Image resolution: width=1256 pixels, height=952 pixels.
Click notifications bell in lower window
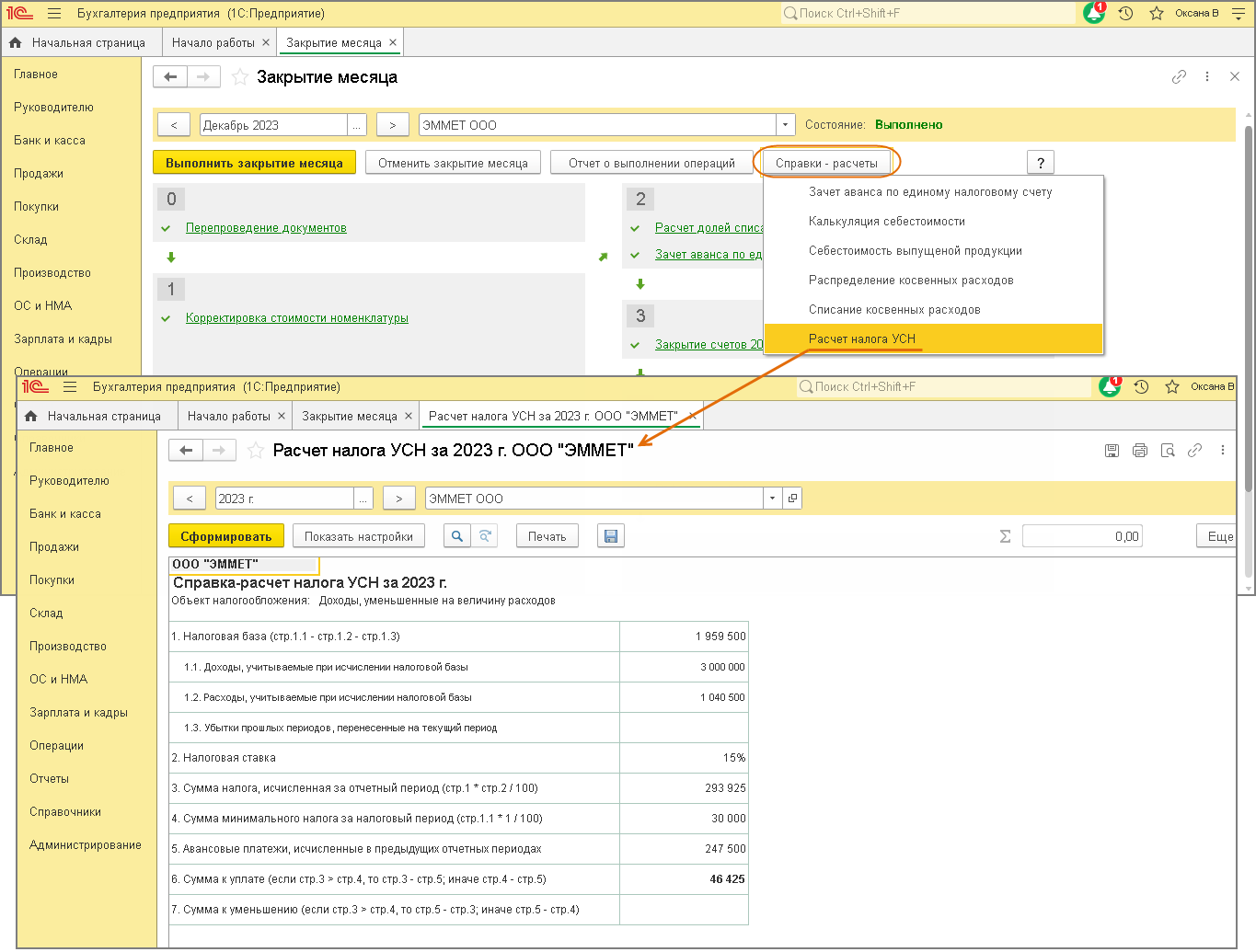coord(1110,386)
